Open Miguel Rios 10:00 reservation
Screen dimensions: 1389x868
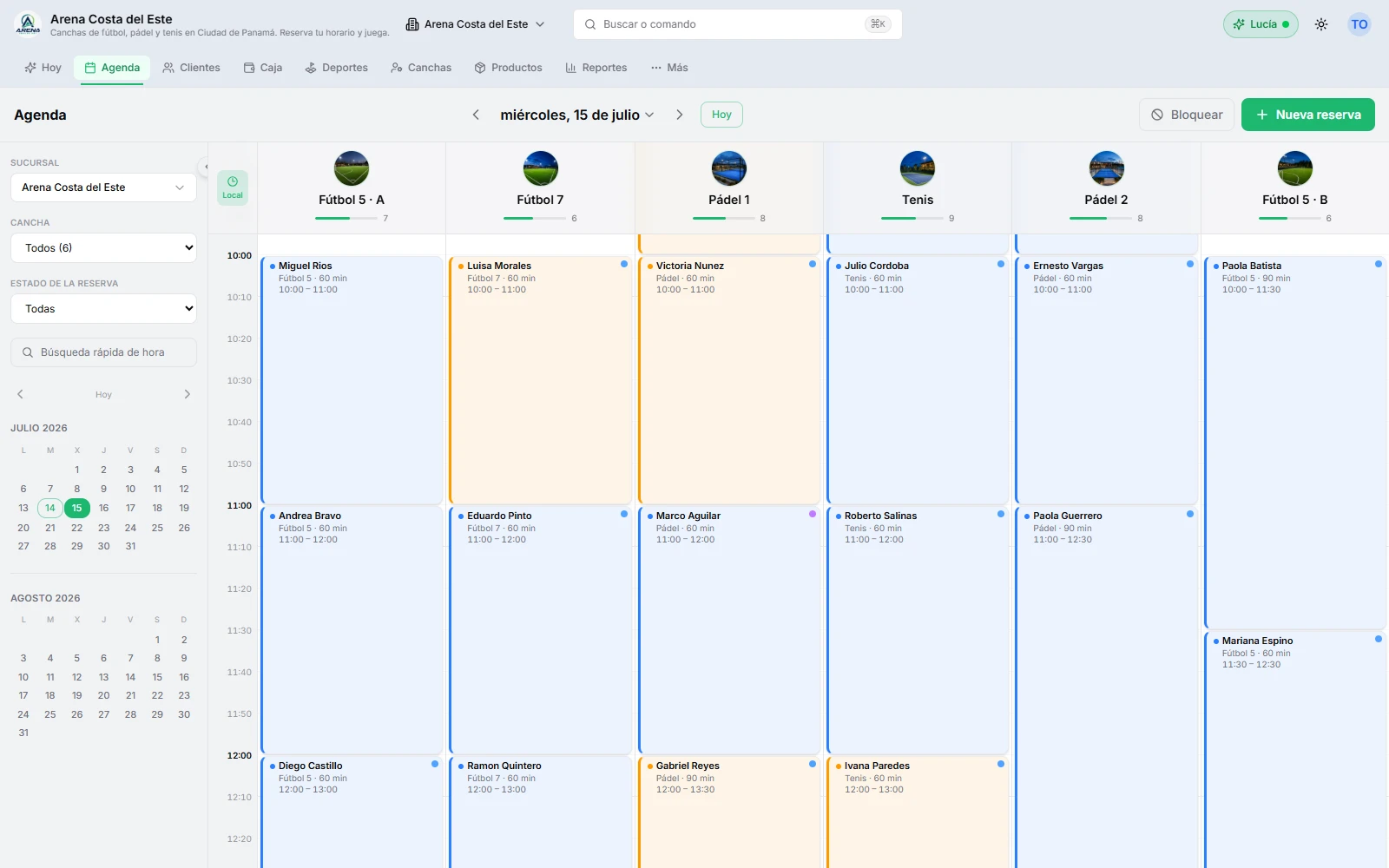[352, 380]
